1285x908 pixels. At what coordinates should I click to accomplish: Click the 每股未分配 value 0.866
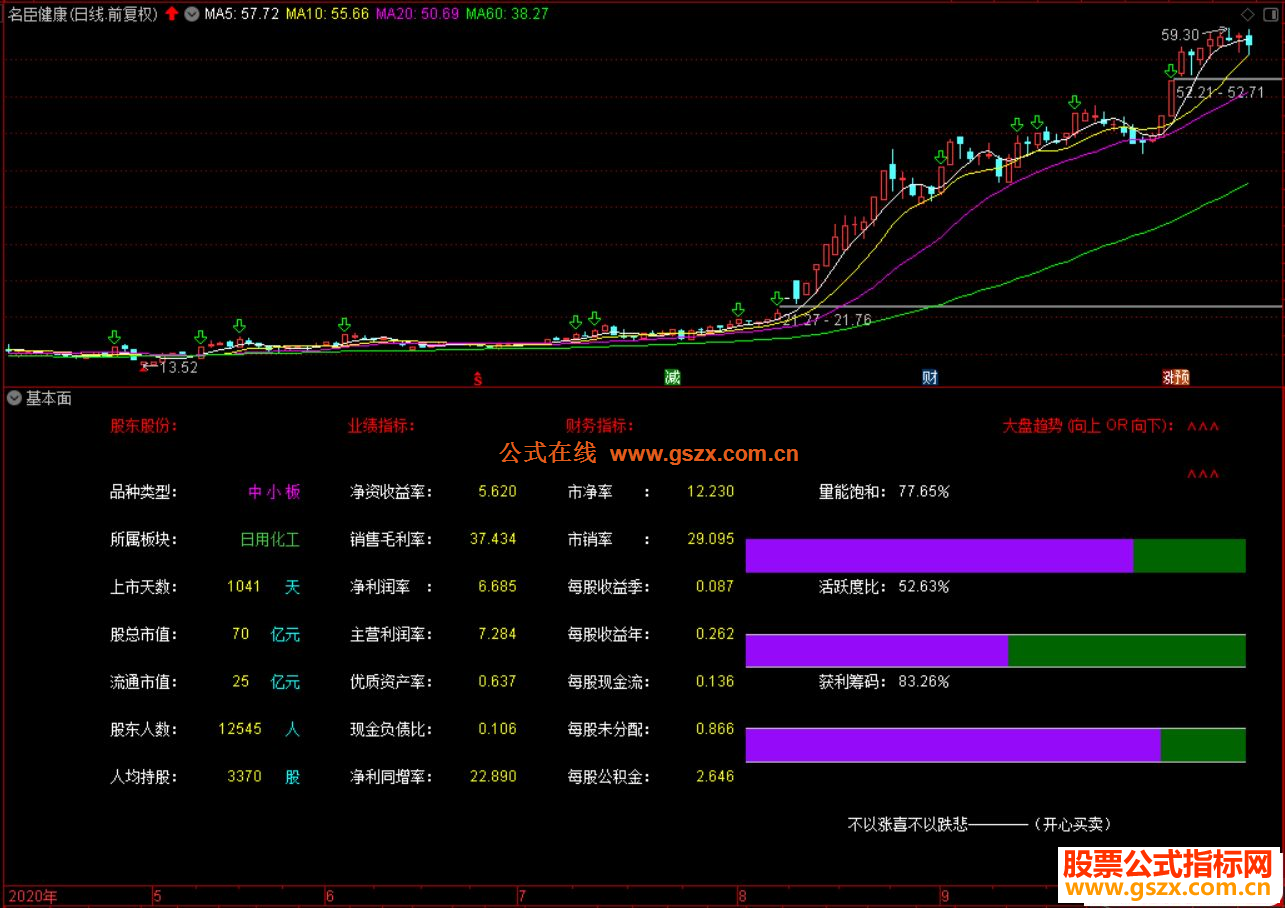[715, 728]
